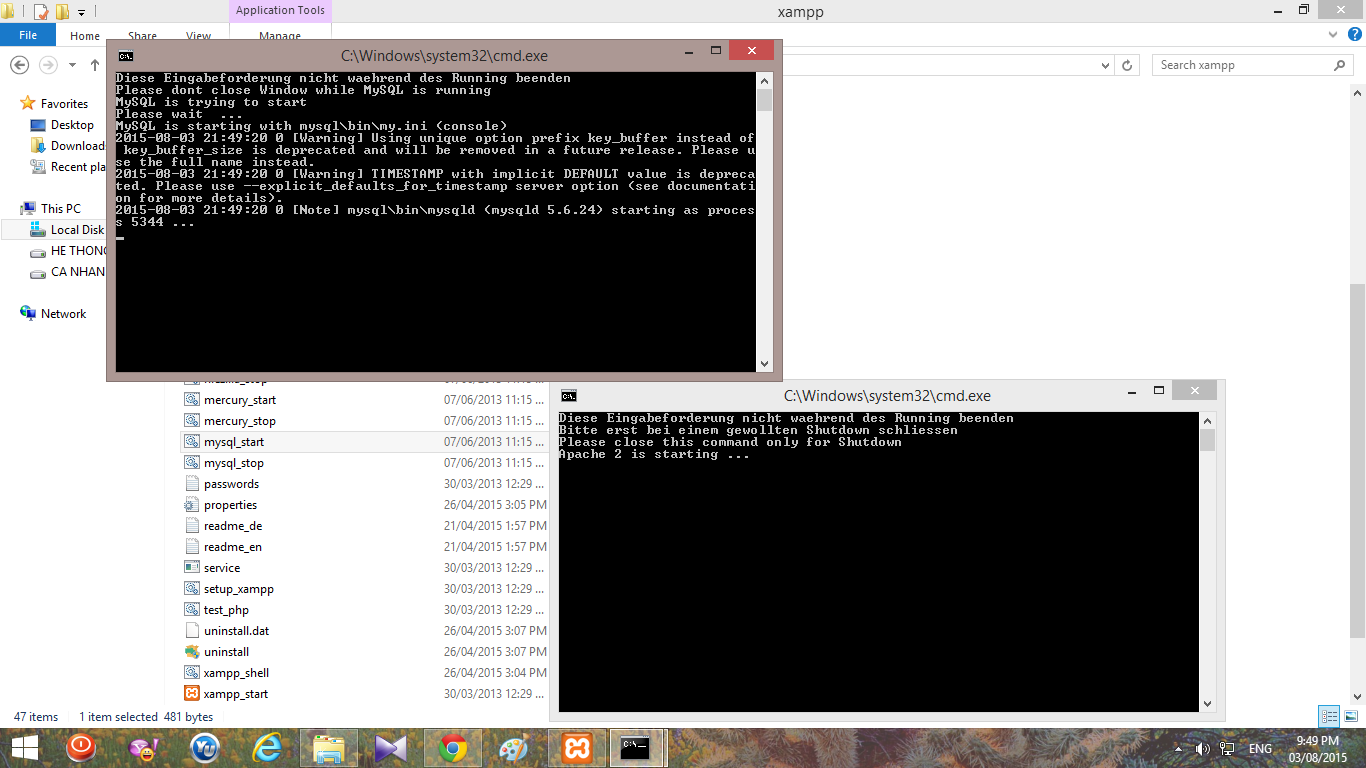Image resolution: width=1366 pixels, height=768 pixels.
Task: Open Internet Explorer from taskbar
Action: click(x=266, y=748)
